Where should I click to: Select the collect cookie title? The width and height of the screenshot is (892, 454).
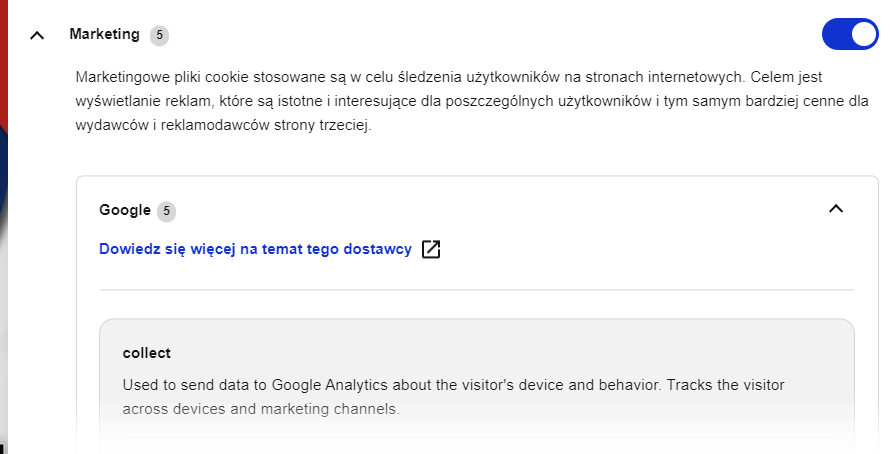(x=147, y=353)
